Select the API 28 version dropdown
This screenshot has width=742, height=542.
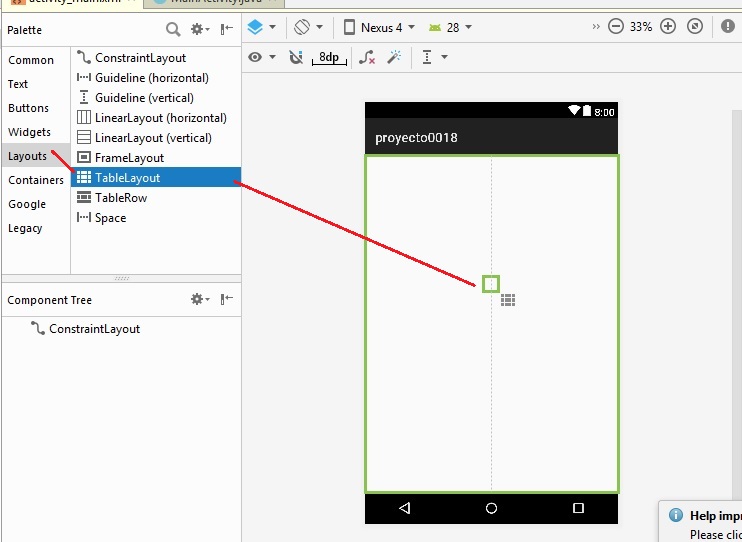pyautogui.click(x=450, y=27)
